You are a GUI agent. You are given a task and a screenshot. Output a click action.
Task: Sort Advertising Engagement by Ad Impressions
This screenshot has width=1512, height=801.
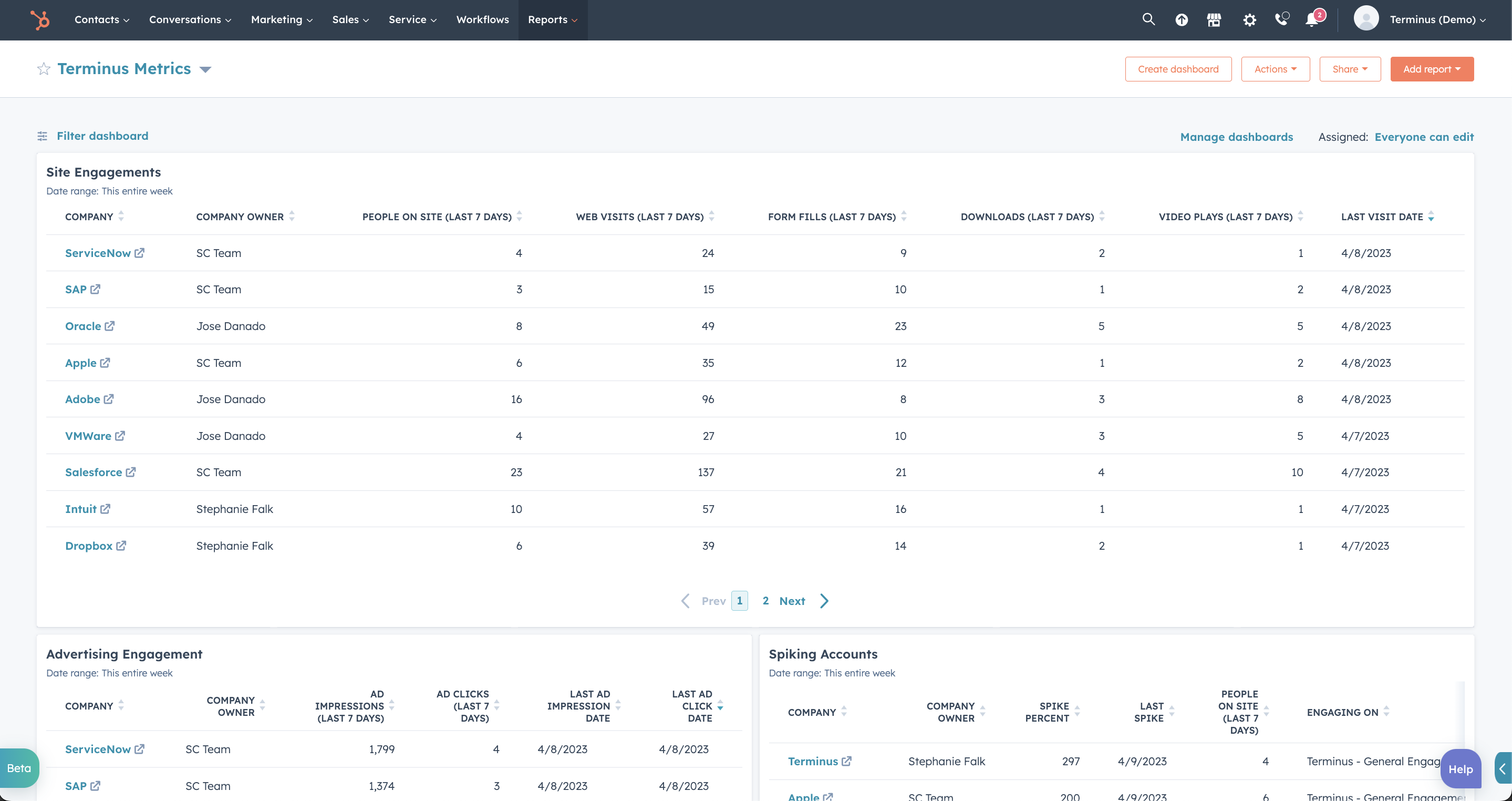pyautogui.click(x=391, y=705)
